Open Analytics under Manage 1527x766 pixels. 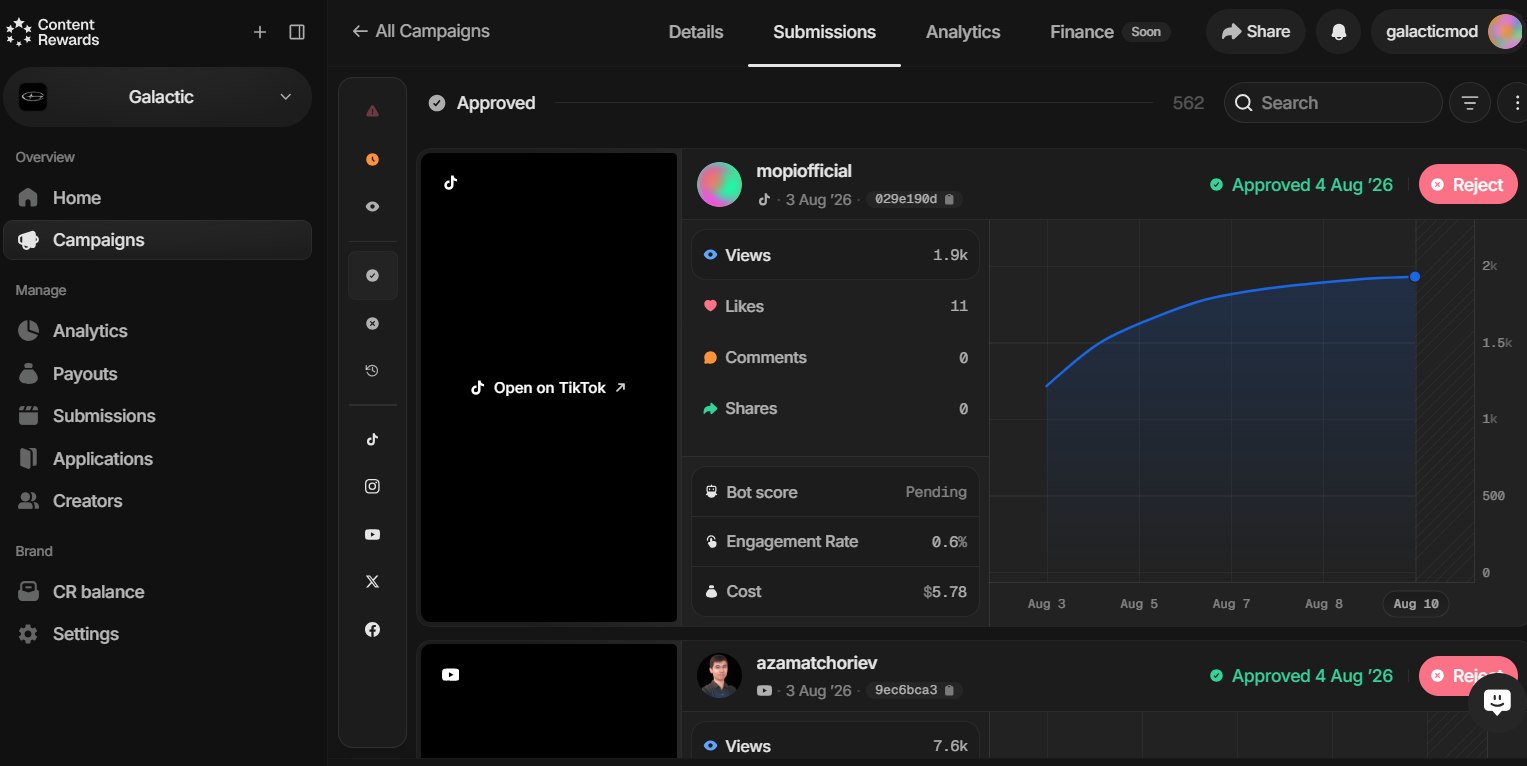158,331
